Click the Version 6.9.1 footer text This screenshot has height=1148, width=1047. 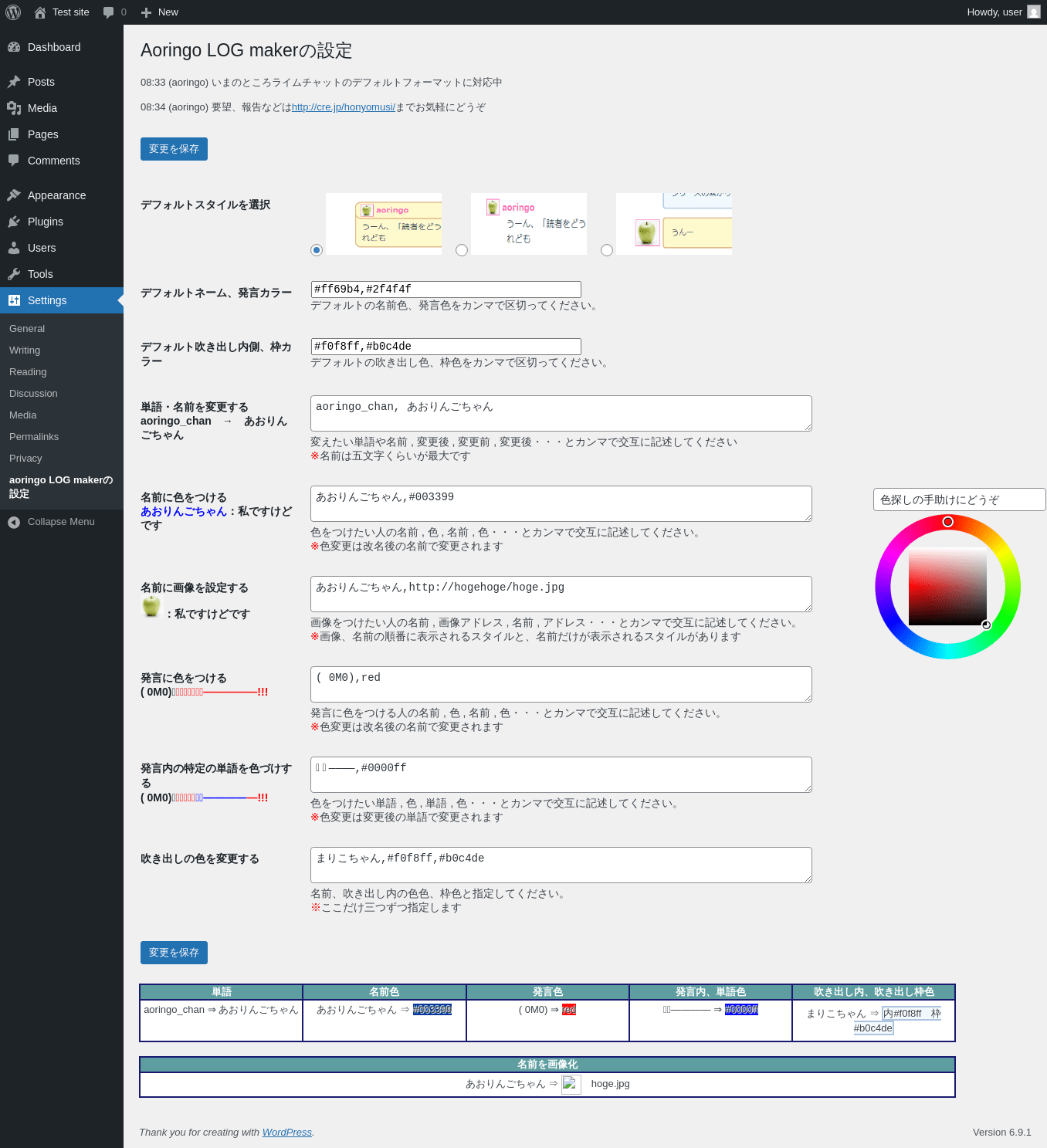click(1002, 1133)
